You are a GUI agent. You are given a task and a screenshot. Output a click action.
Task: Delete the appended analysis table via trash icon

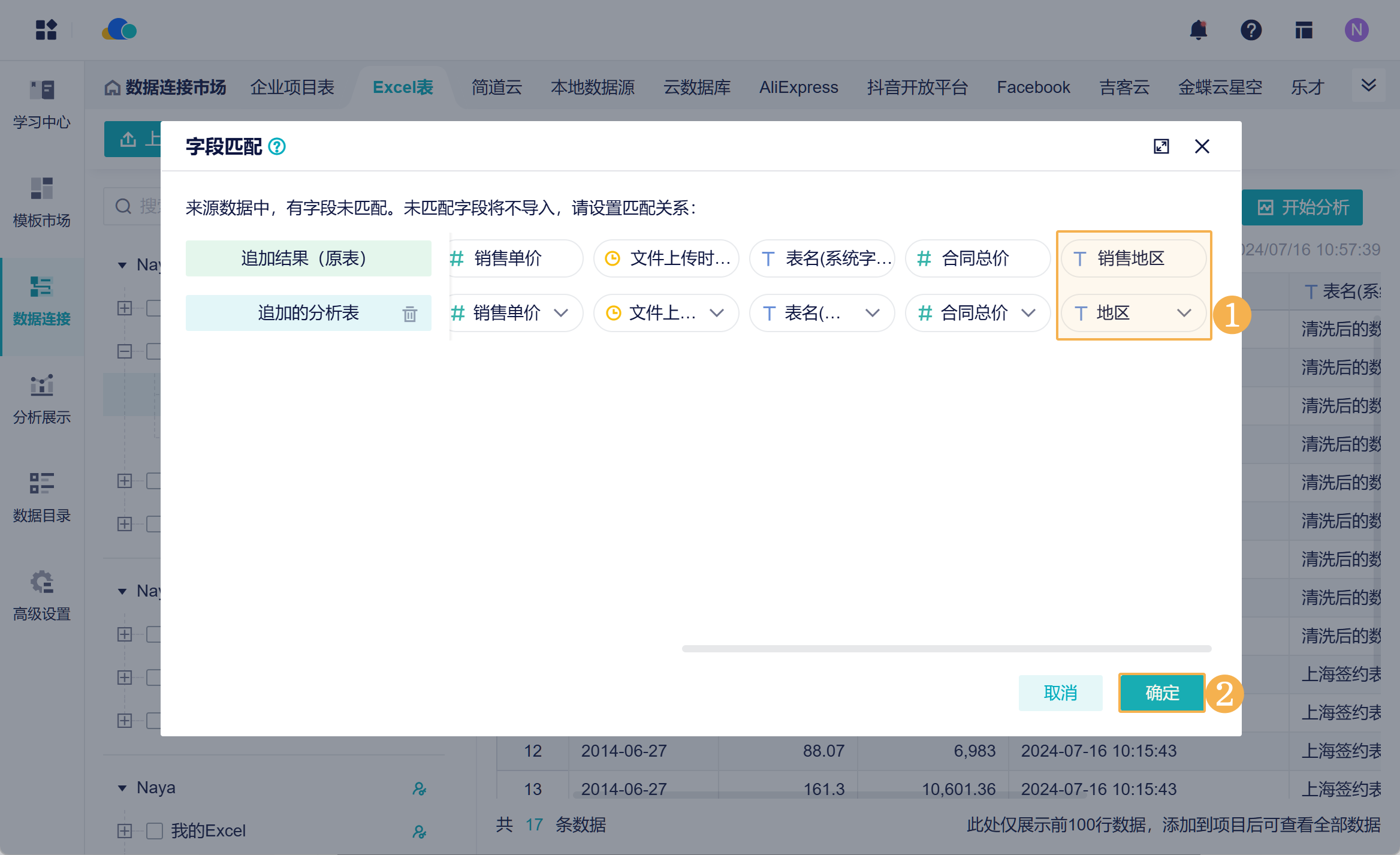(409, 314)
